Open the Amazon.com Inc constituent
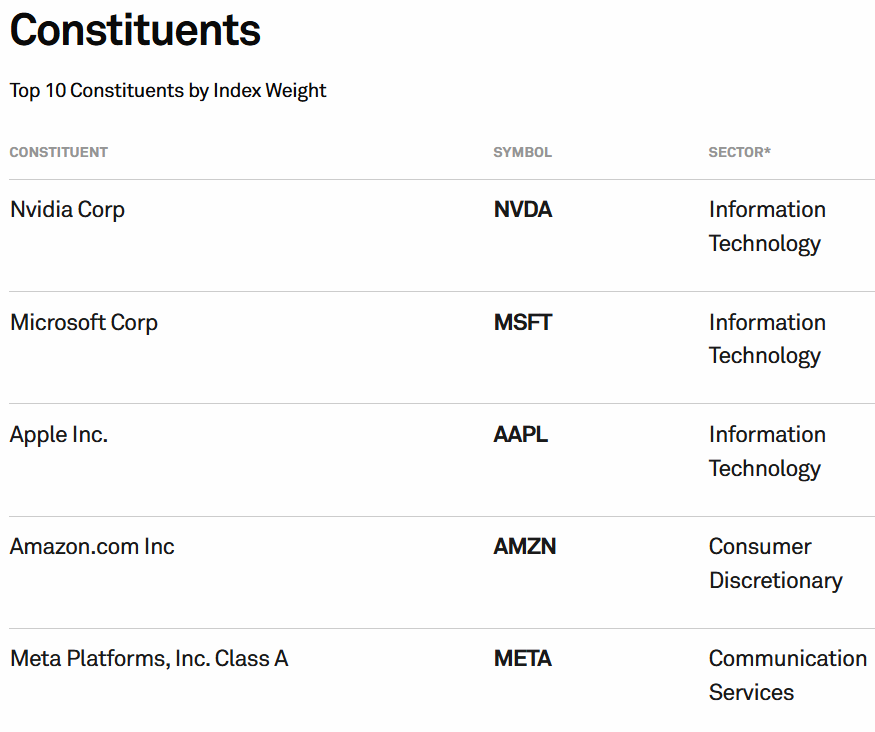The image size is (875, 732). point(92,547)
